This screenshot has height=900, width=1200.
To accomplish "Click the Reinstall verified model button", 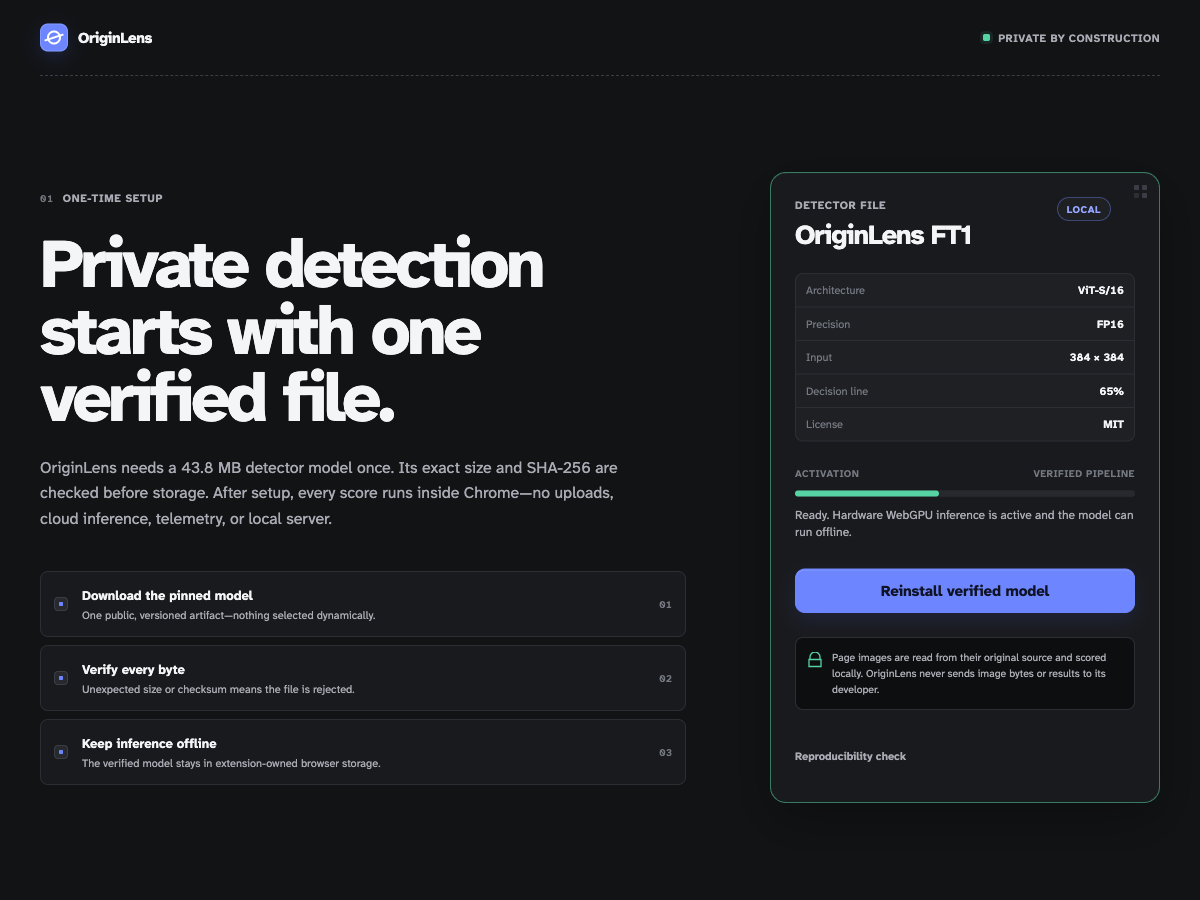I will 965,591.
